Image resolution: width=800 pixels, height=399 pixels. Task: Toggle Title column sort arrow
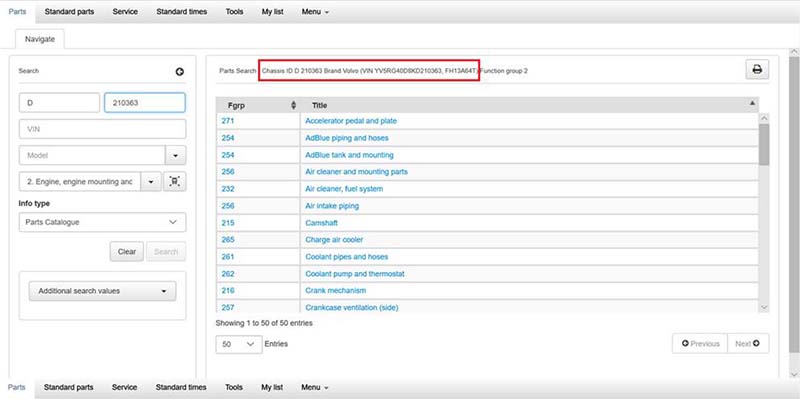click(x=752, y=103)
